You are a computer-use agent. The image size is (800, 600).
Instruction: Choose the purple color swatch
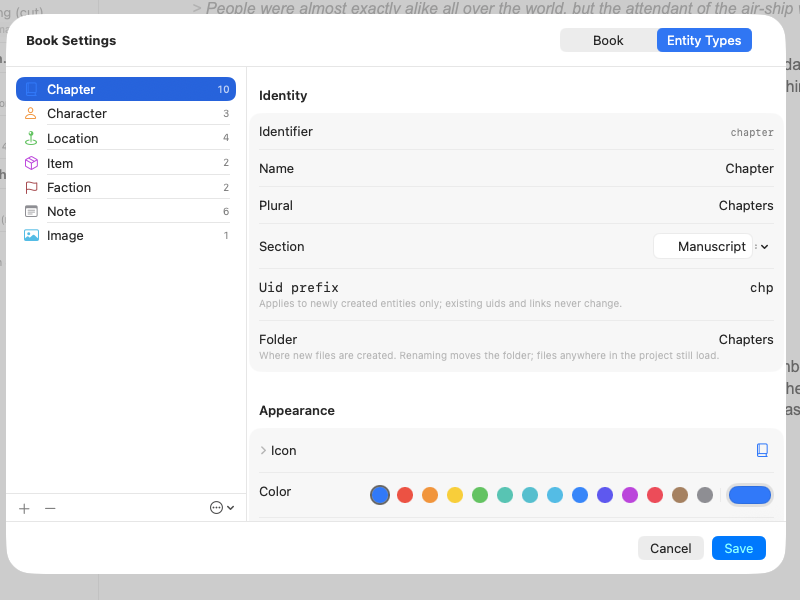point(630,495)
